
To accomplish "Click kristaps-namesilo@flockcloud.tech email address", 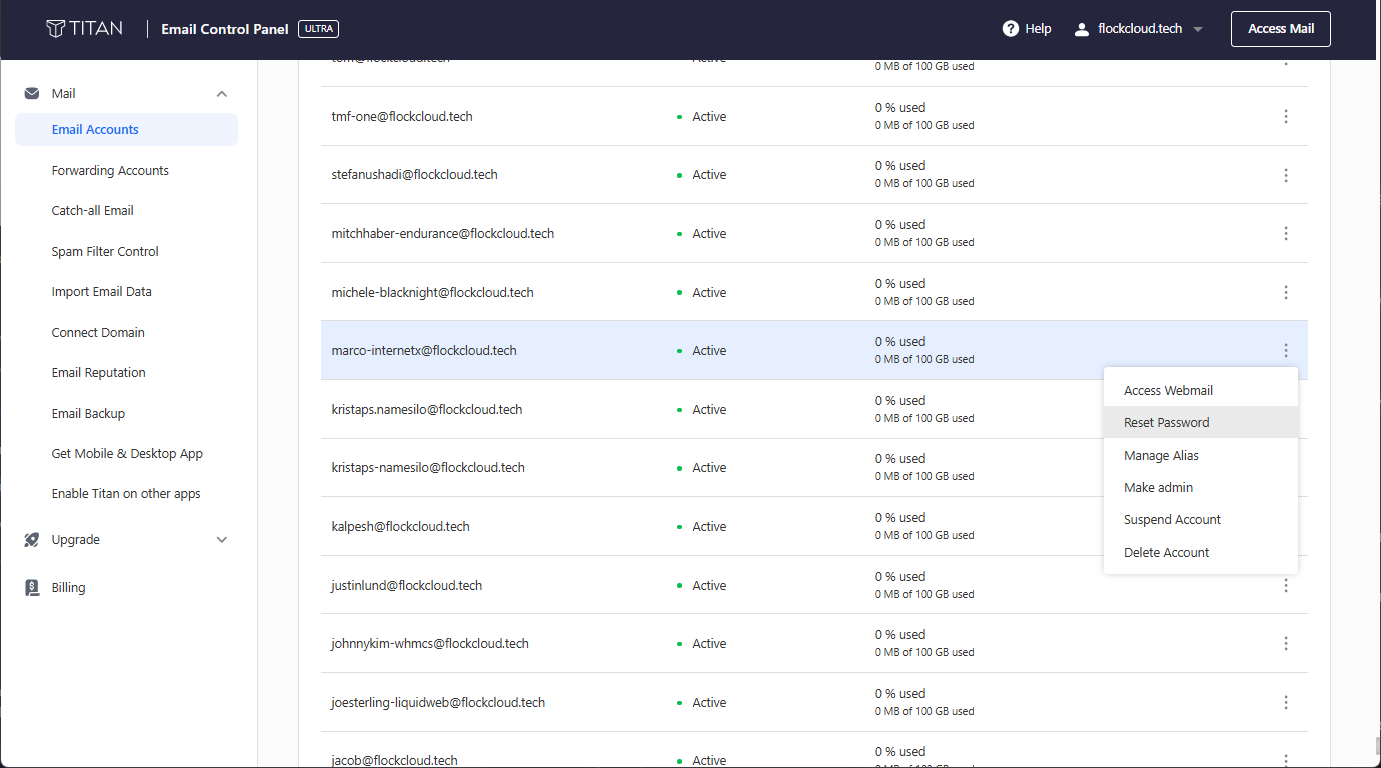I will click(x=428, y=468).
